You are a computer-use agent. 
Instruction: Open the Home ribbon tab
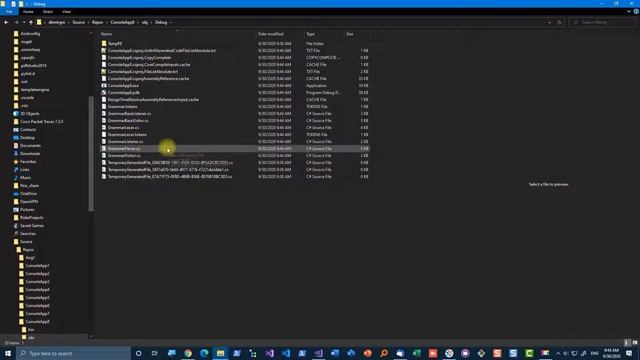coord(28,12)
